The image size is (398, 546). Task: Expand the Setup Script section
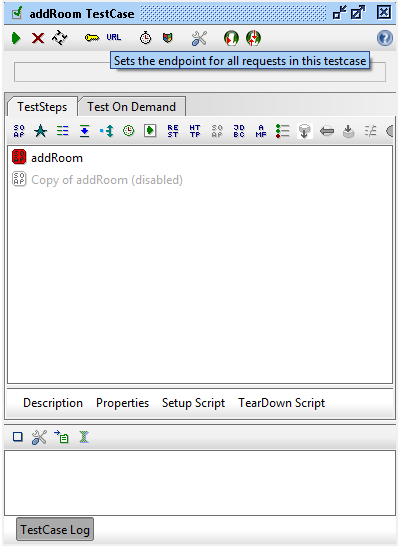click(x=193, y=403)
